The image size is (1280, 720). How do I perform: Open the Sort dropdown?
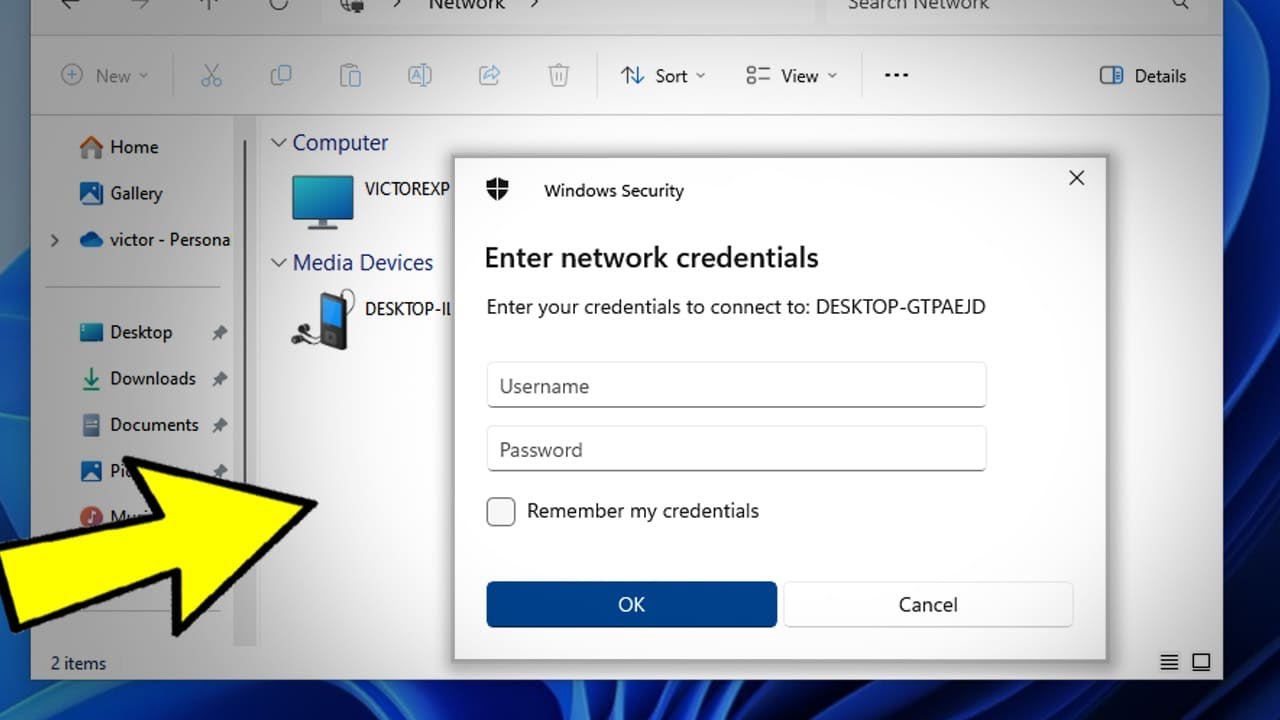click(x=663, y=76)
